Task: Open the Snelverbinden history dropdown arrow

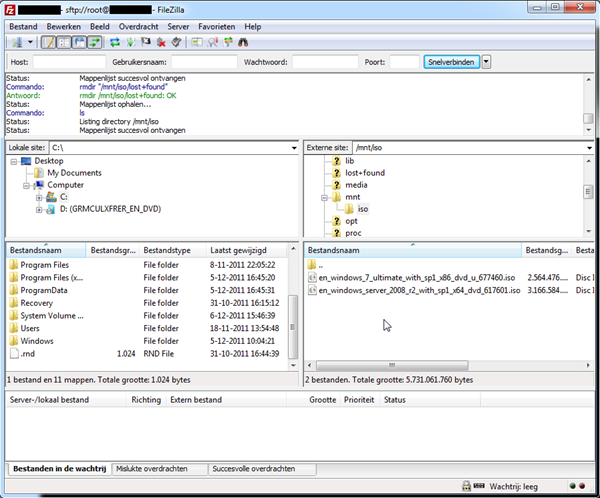Action: (x=486, y=62)
